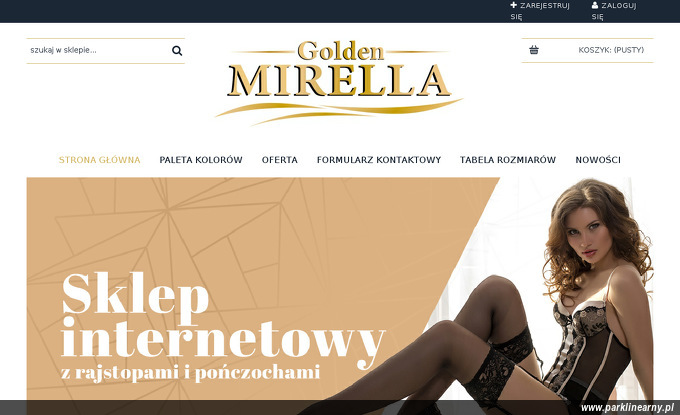Open the Strona główna menu item
The height and width of the screenshot is (415, 680).
pyautogui.click(x=100, y=160)
